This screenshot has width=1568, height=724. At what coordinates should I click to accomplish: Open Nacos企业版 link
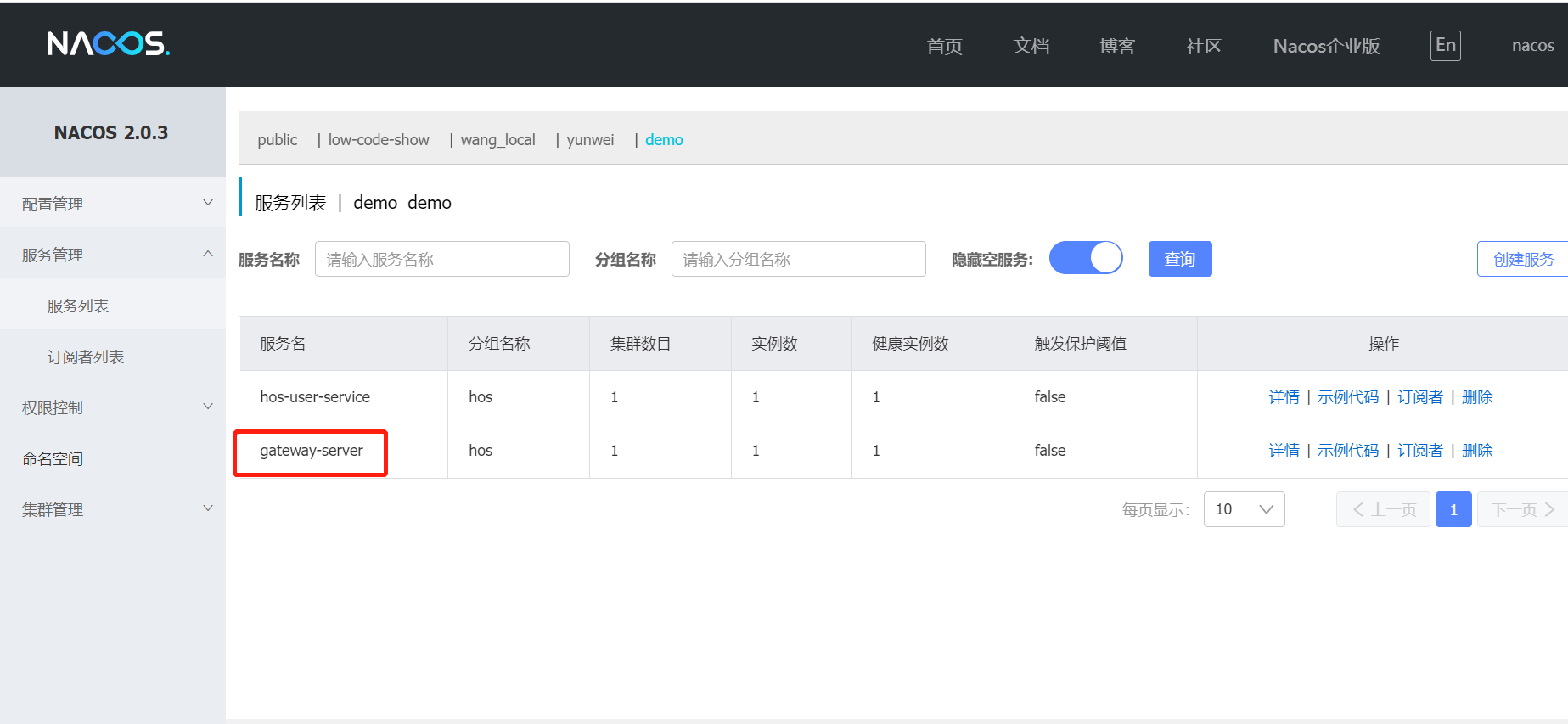click(1326, 46)
